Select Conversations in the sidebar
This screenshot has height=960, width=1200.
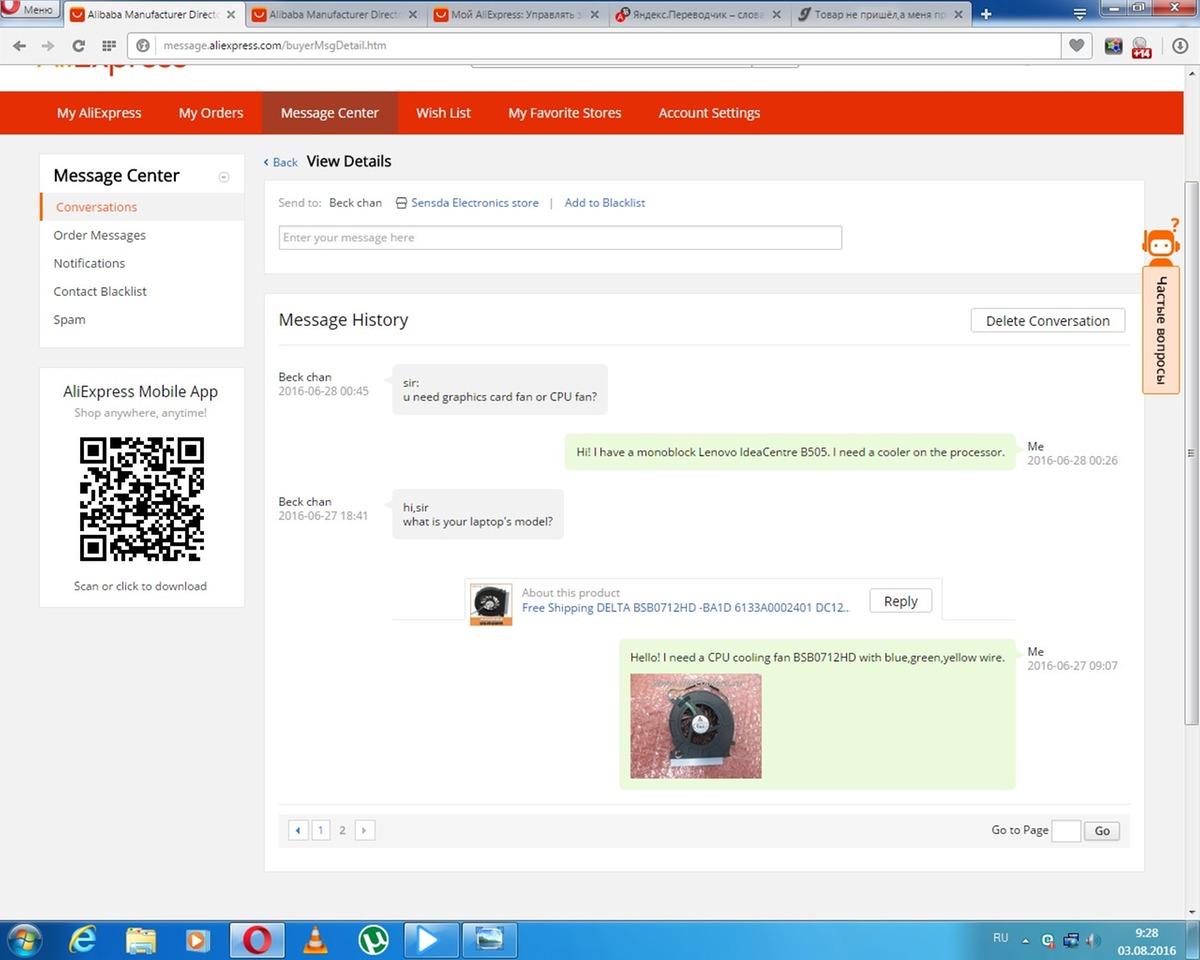[x=142, y=207]
